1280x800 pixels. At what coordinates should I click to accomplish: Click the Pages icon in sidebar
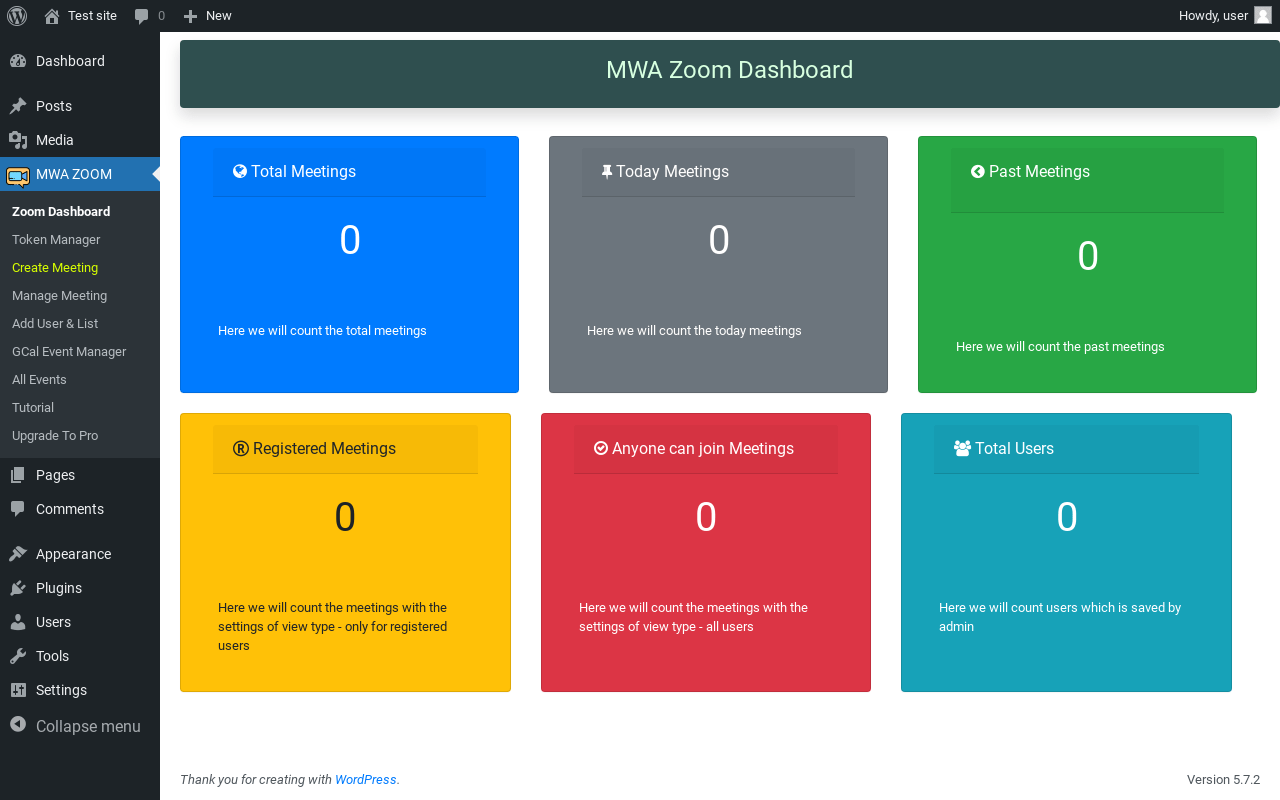[18, 475]
